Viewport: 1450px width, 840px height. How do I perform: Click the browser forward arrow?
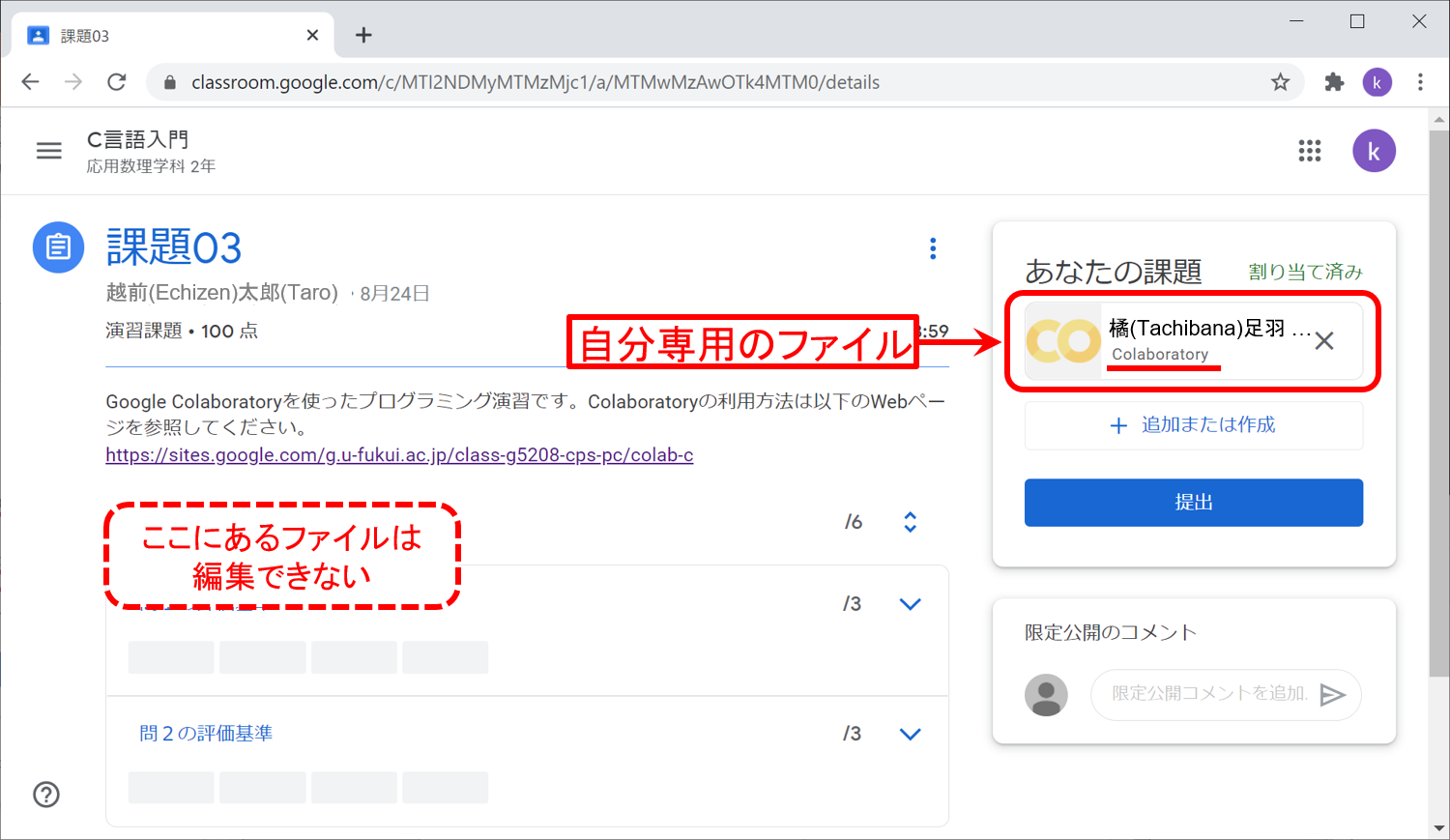[73, 82]
